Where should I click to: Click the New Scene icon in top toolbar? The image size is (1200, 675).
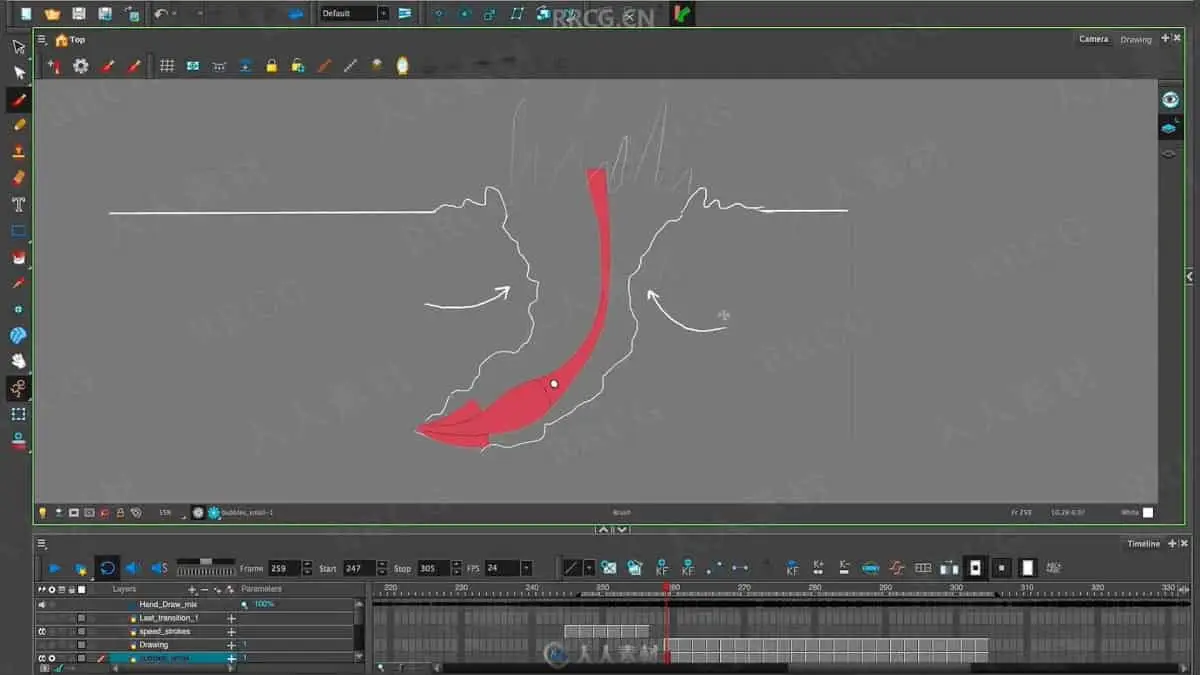tap(26, 14)
